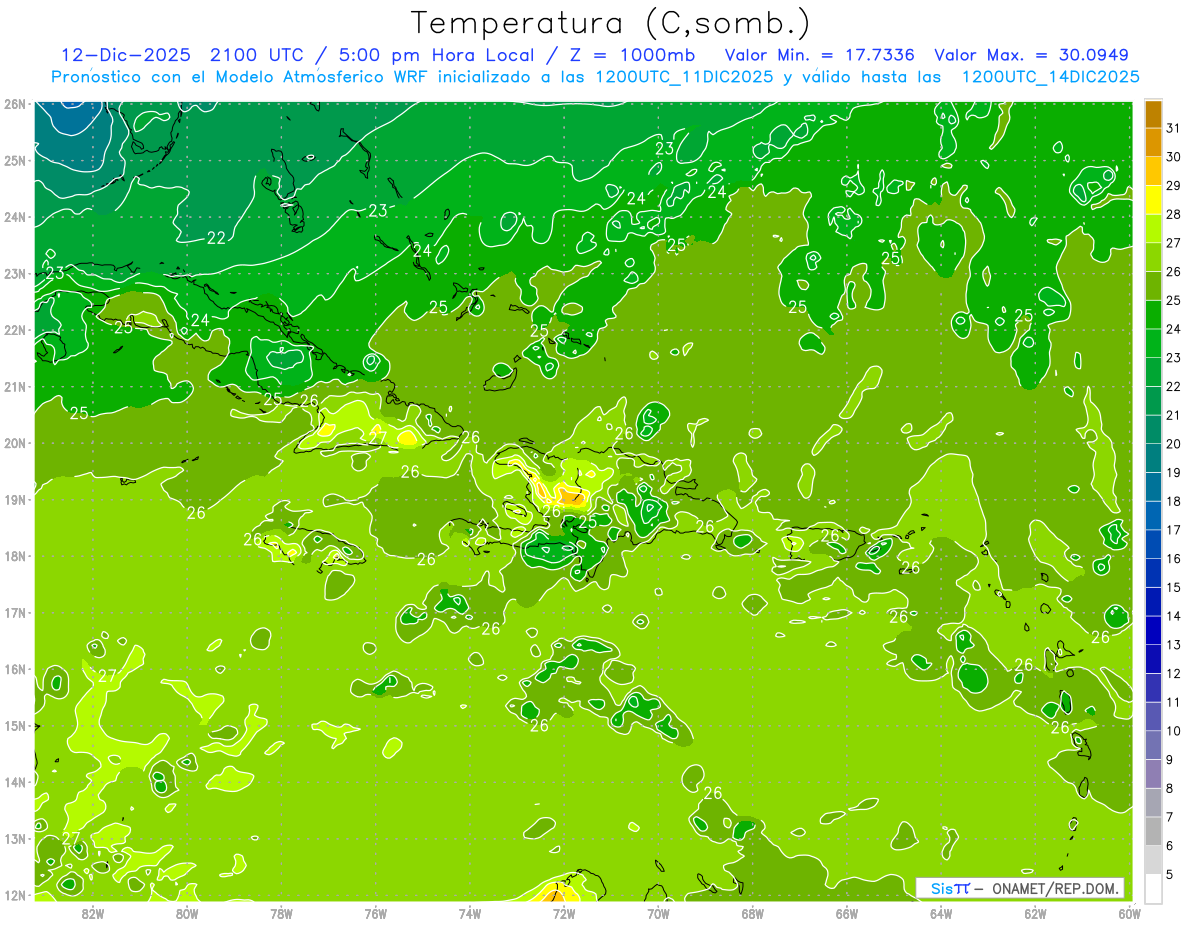The image size is (1200, 927).
Task: Click the 23N latitude axis label
Action: point(16,273)
